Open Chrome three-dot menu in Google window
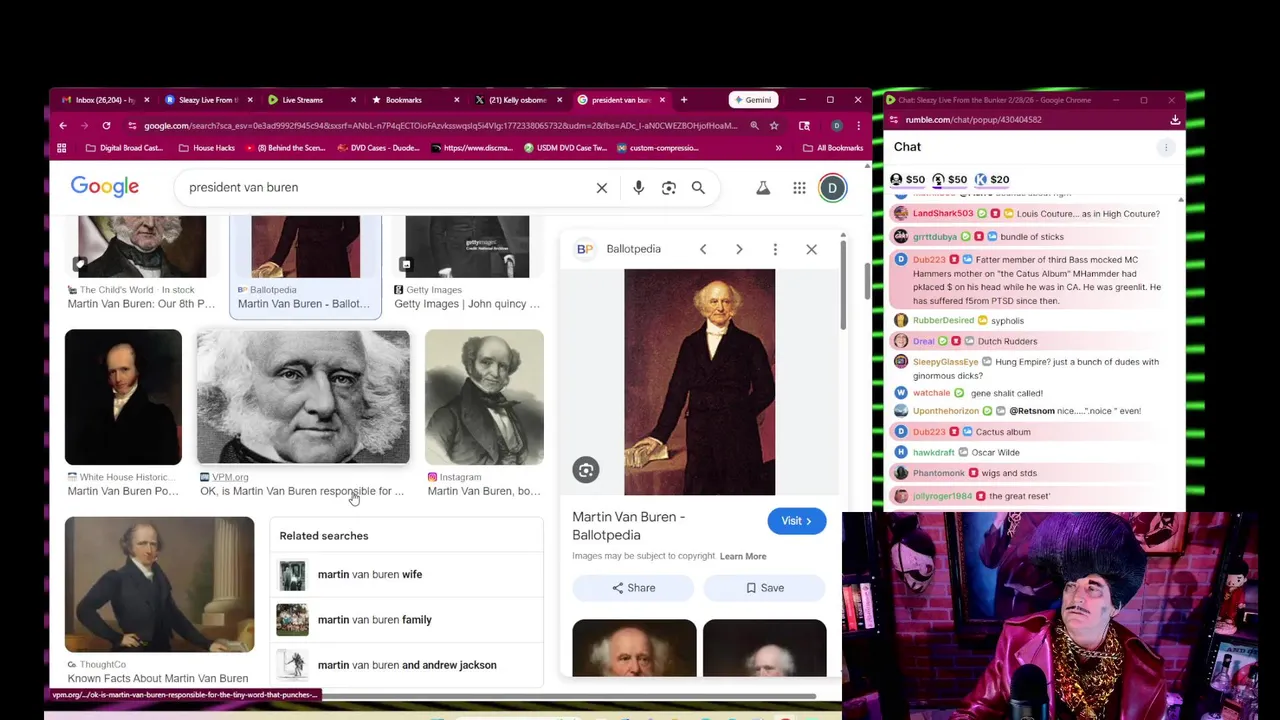Image resolution: width=1280 pixels, height=720 pixels. coord(858,126)
